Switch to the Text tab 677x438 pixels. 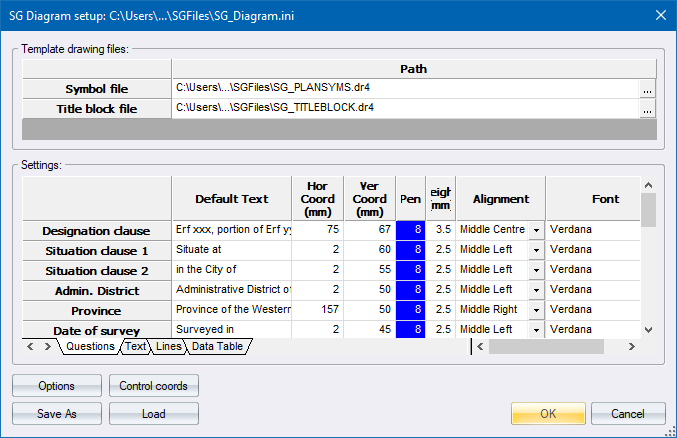(136, 347)
